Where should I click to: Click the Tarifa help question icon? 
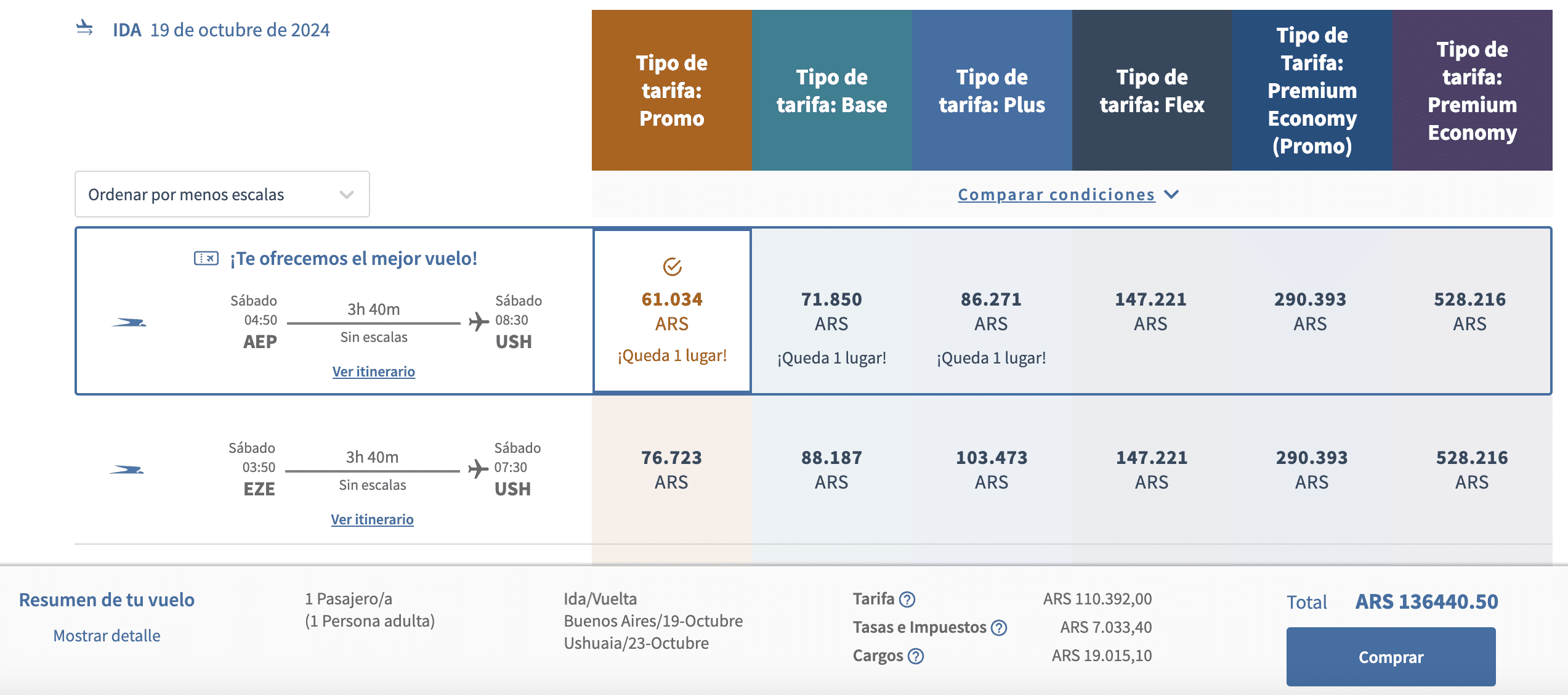(907, 599)
